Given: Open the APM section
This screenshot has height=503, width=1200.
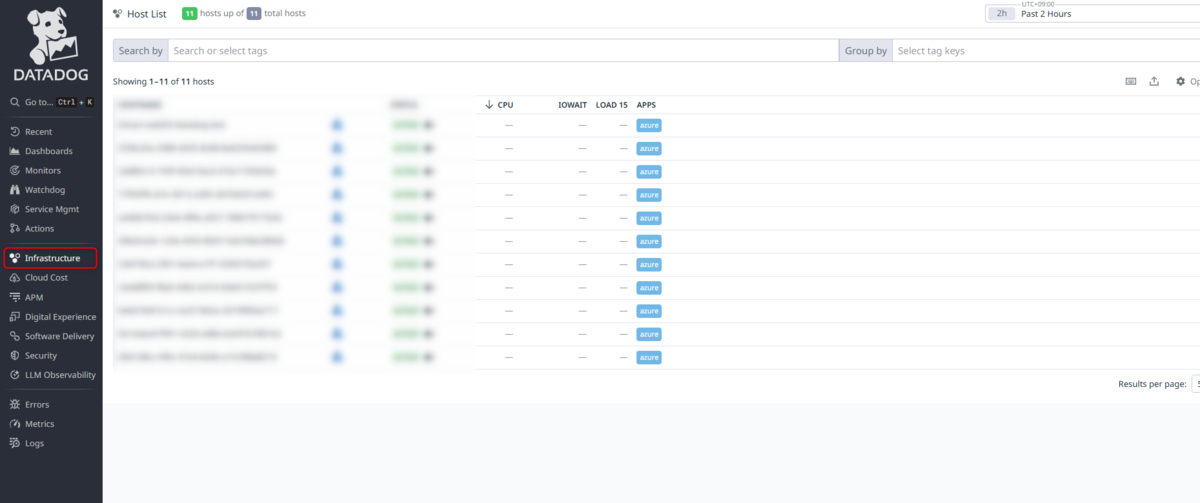Looking at the screenshot, I should [x=34, y=297].
